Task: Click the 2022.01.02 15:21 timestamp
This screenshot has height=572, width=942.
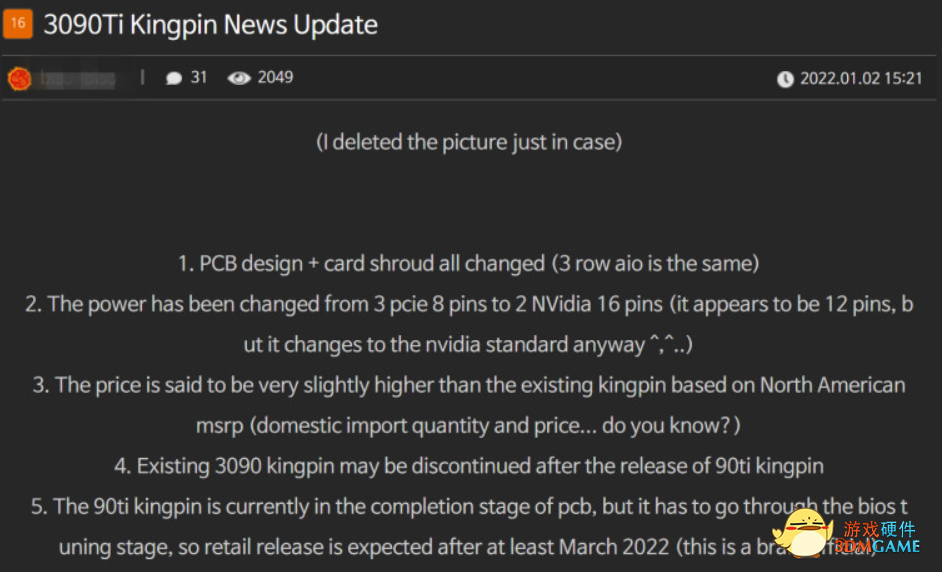Action: (x=861, y=79)
